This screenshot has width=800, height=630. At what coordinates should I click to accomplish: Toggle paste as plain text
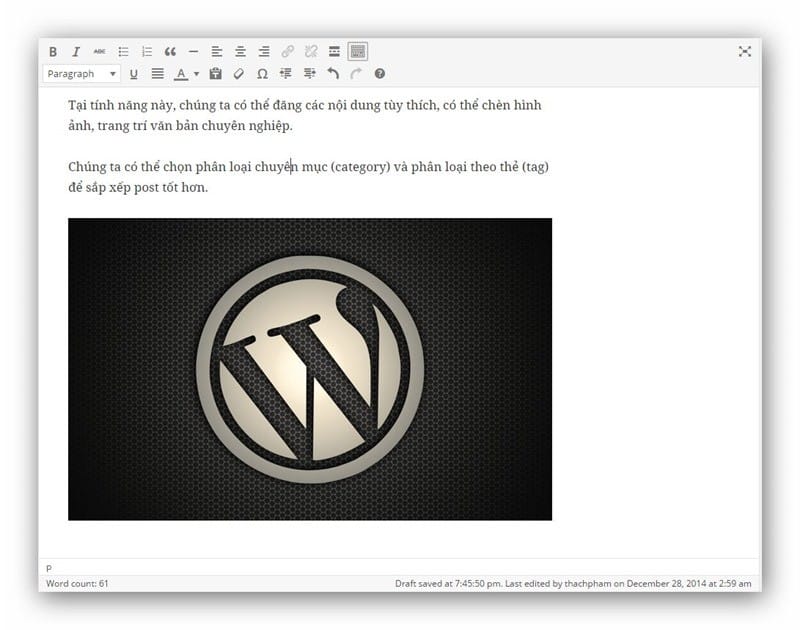[x=215, y=74]
